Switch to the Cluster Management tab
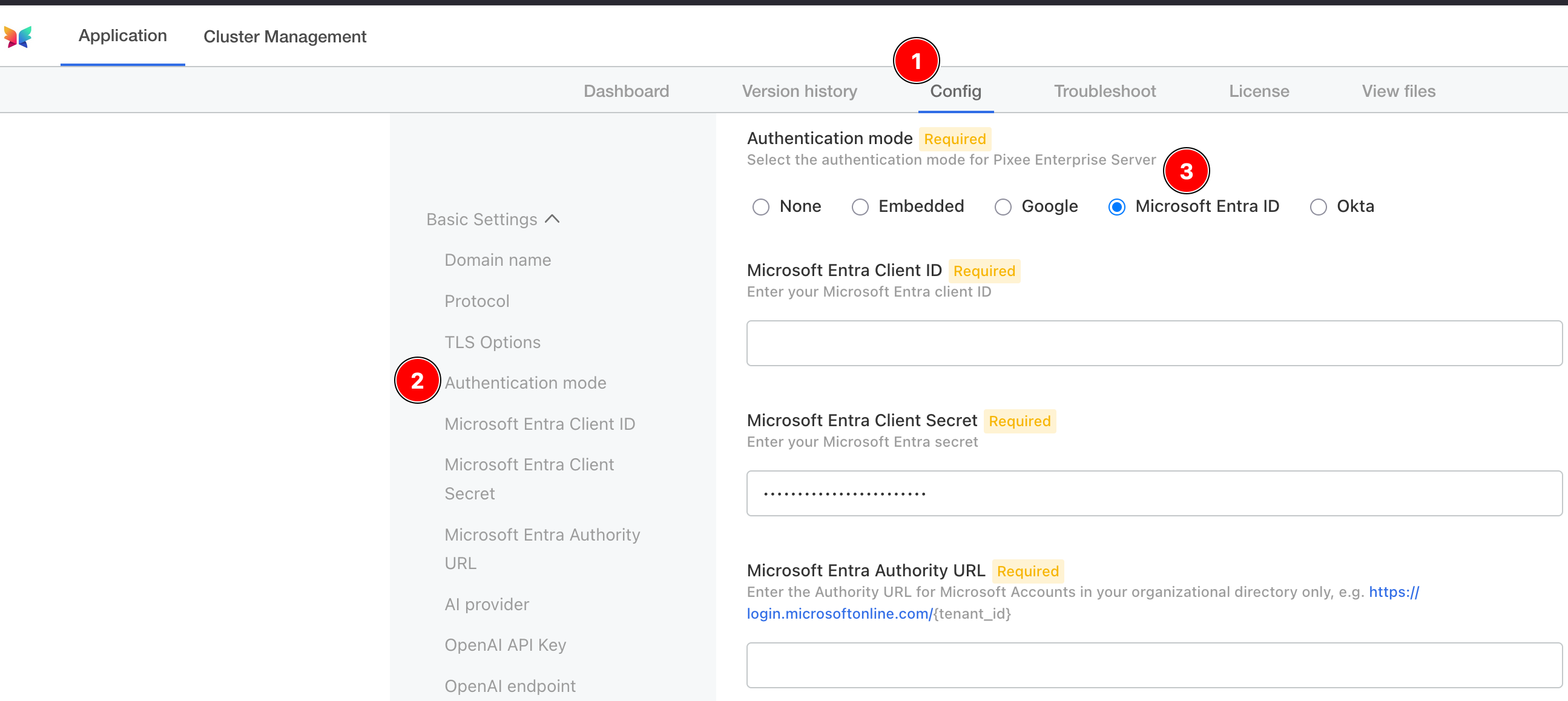Viewport: 1568px width, 701px height. tap(285, 37)
